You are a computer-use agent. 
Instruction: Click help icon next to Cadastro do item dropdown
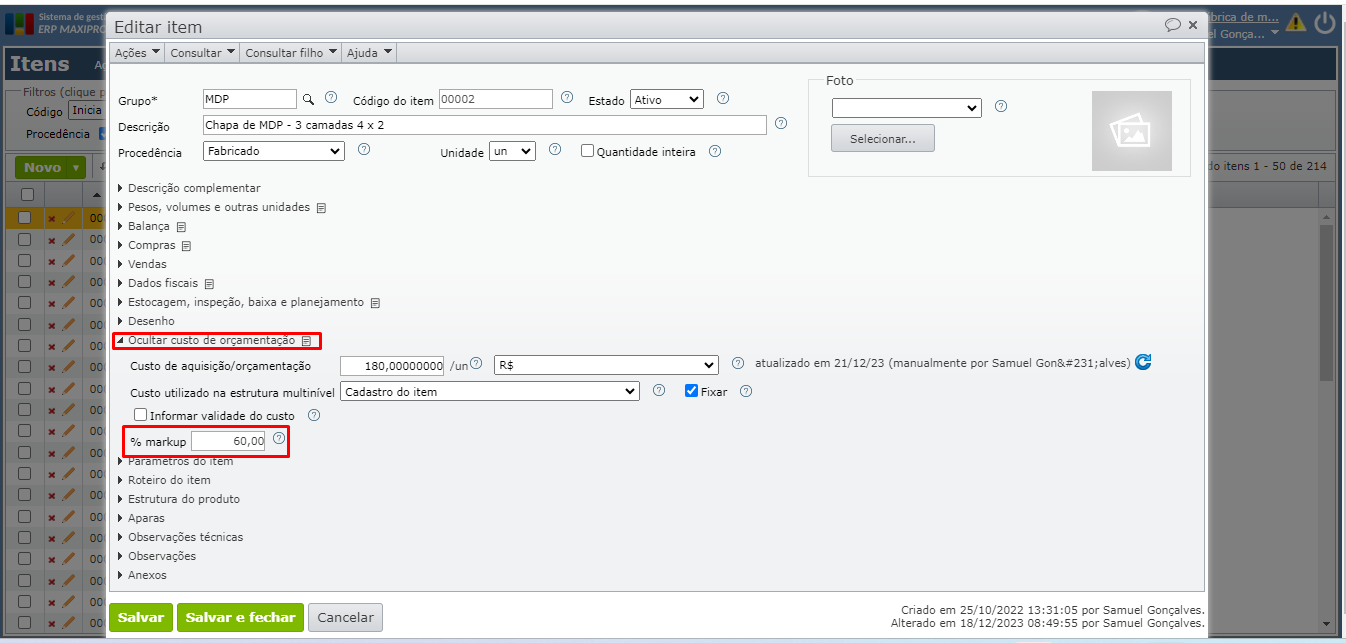click(658, 390)
